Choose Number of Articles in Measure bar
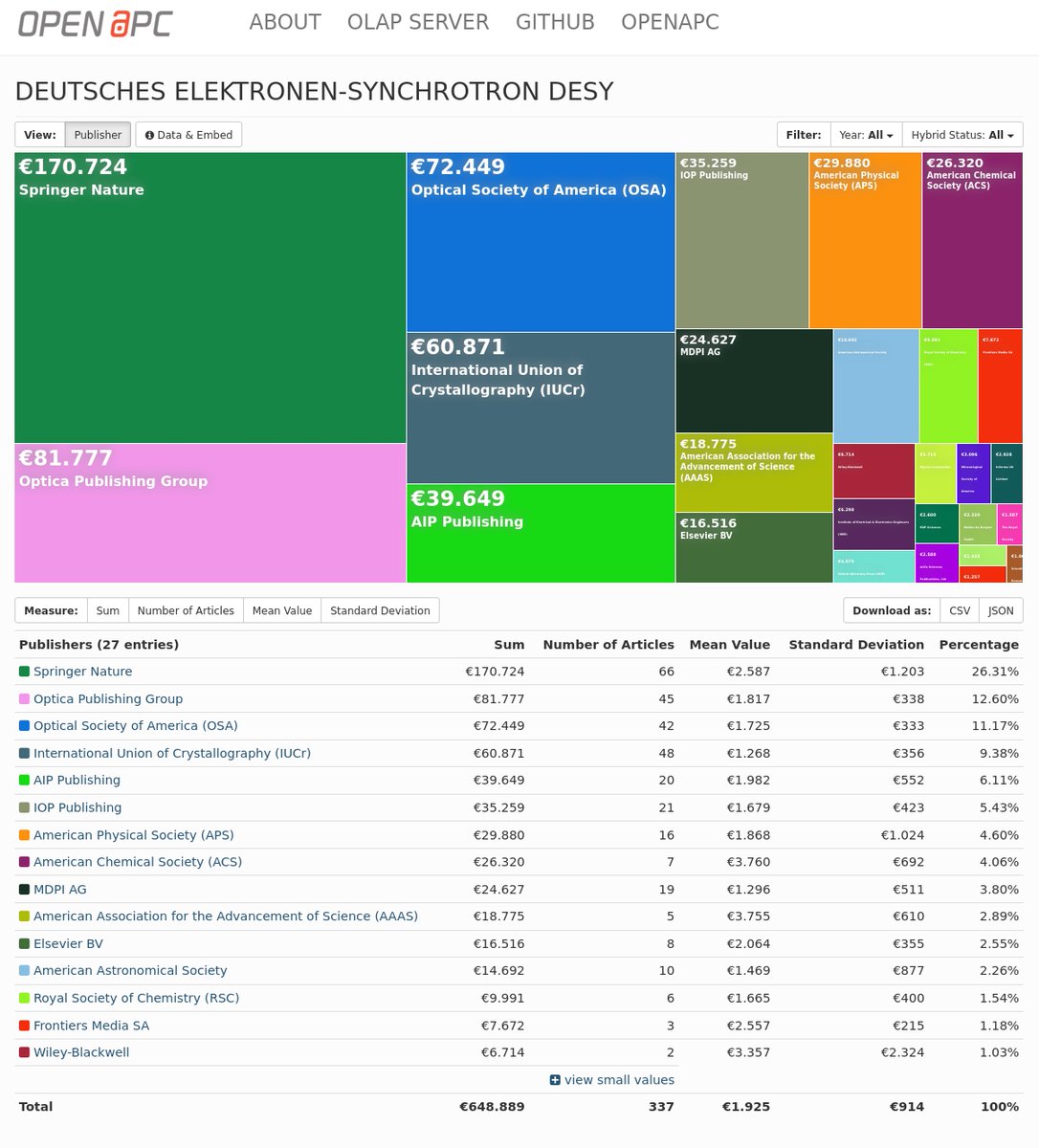 click(186, 610)
